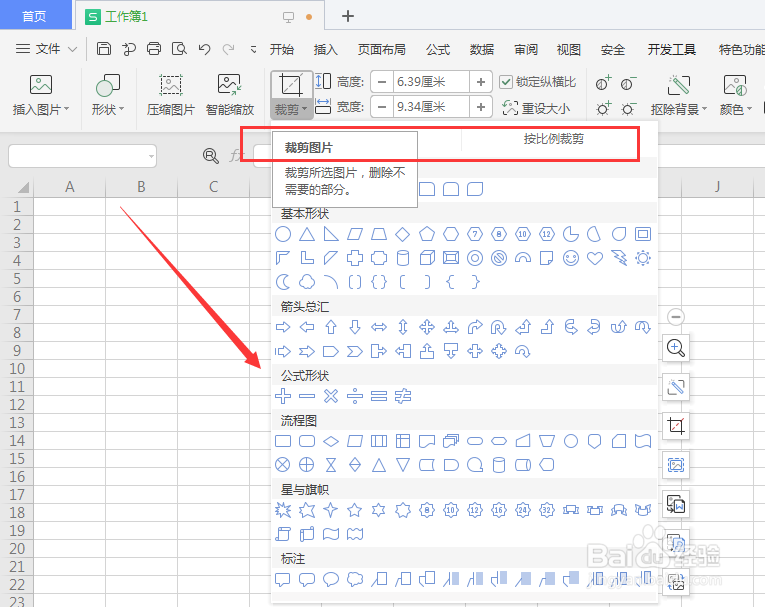
Task: Click the Save icon in quick access toolbar
Action: click(103, 49)
